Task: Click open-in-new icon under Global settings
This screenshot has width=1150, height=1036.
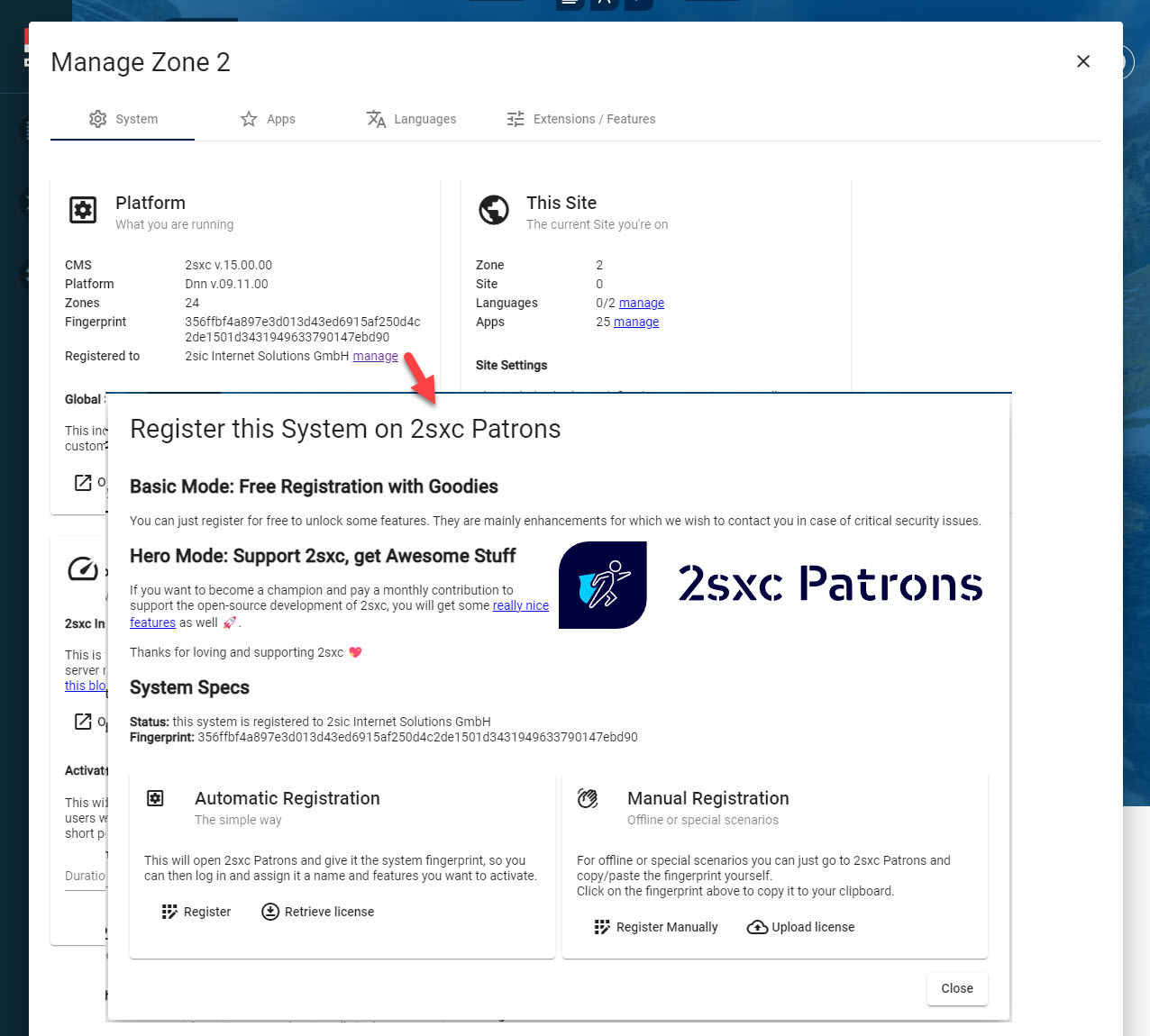Action: (83, 483)
